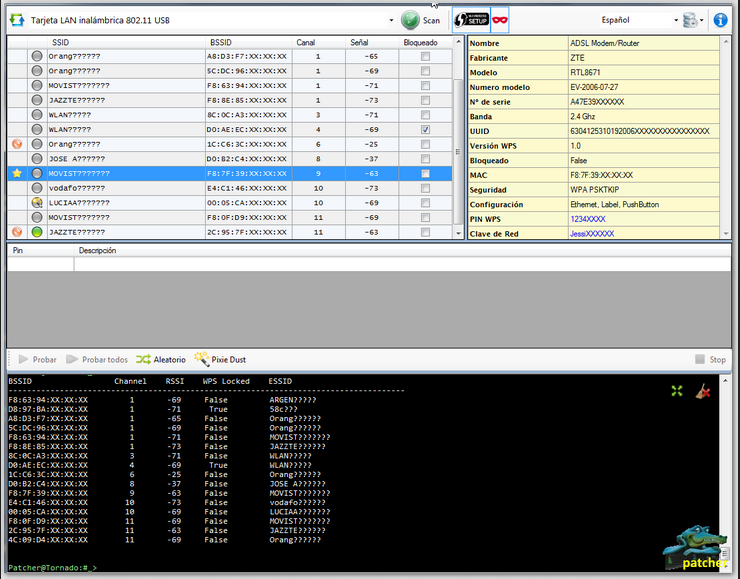Click the Aleatorio button
The height and width of the screenshot is (579, 740).
tap(161, 360)
